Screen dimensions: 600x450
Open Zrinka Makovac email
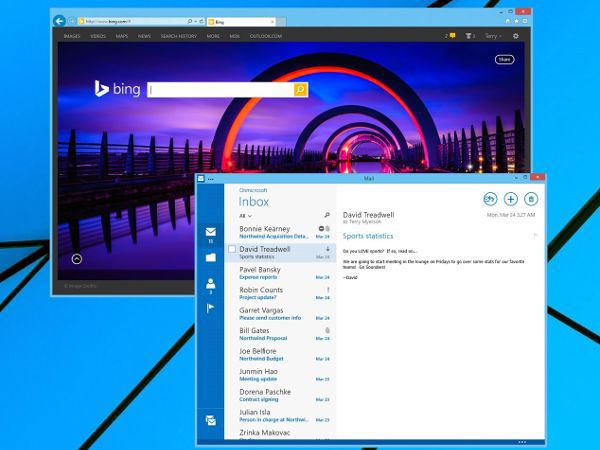coord(280,434)
